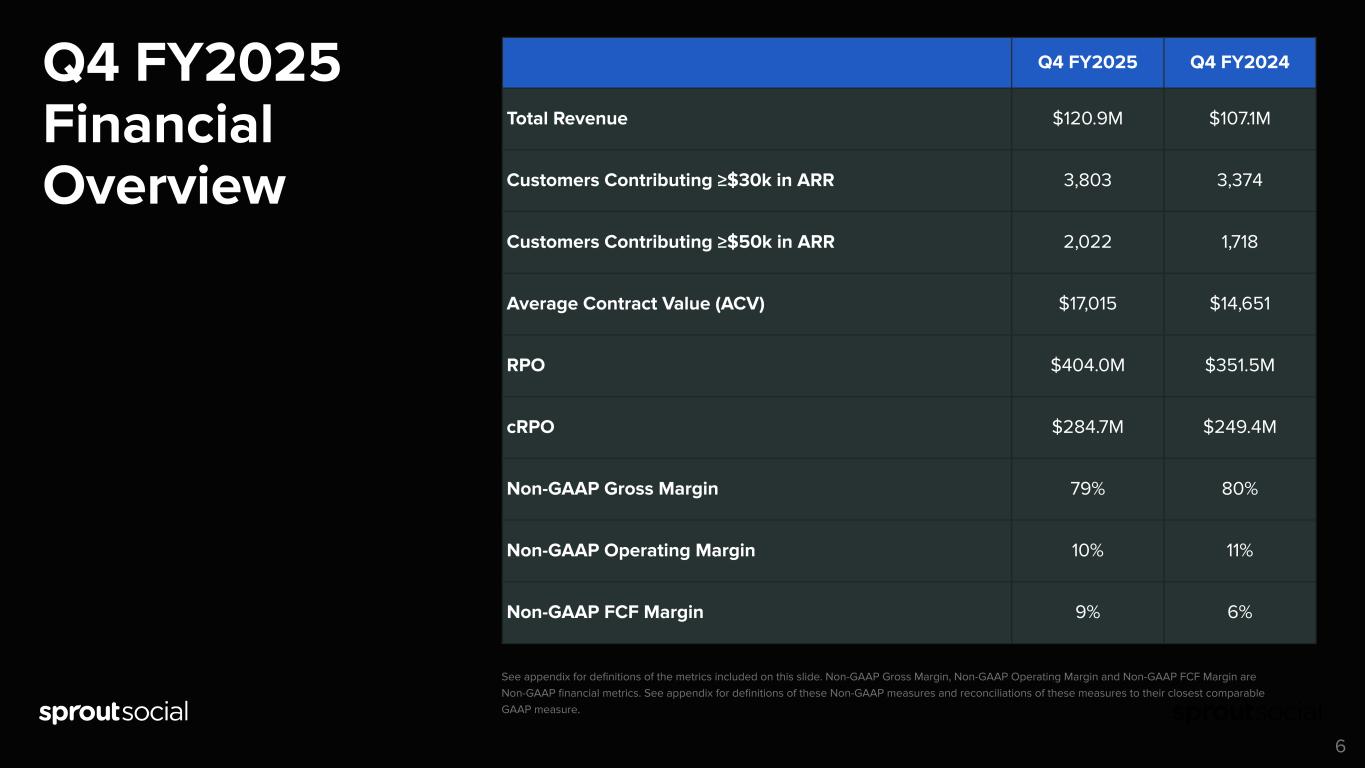The width and height of the screenshot is (1365, 768).
Task: Click the Sprout Social logo at bottom left
Action: point(113,712)
